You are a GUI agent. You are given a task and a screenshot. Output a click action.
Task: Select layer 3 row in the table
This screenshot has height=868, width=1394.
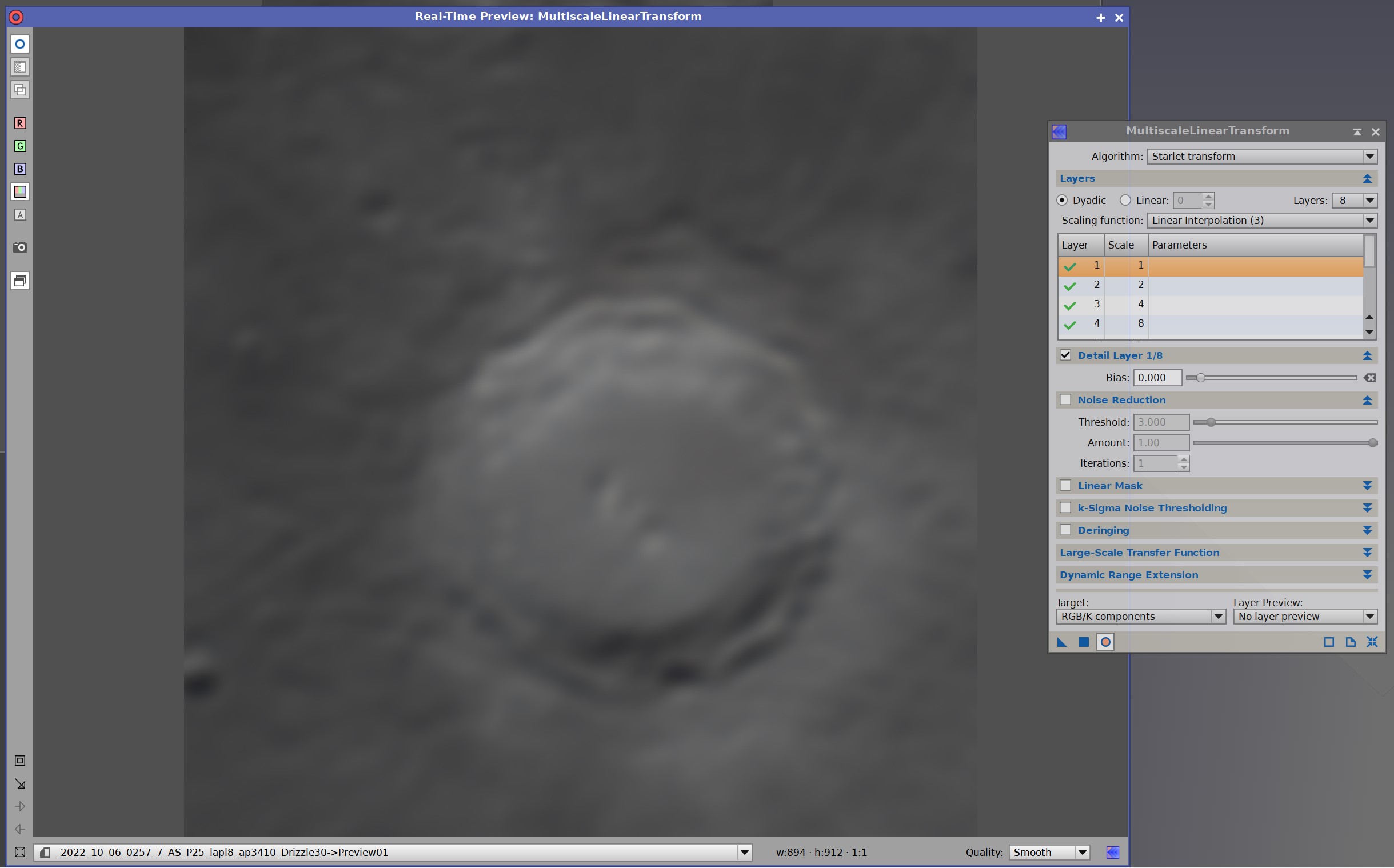pos(1206,304)
